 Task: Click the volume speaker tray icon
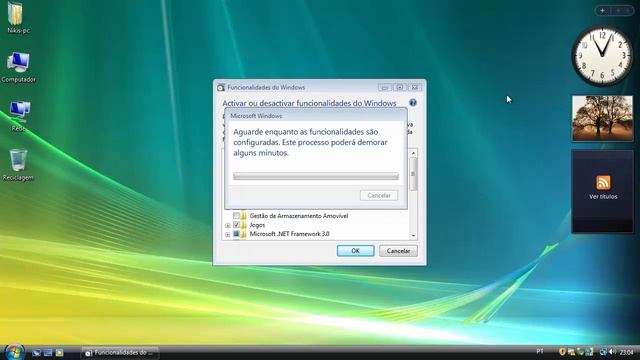(x=612, y=351)
